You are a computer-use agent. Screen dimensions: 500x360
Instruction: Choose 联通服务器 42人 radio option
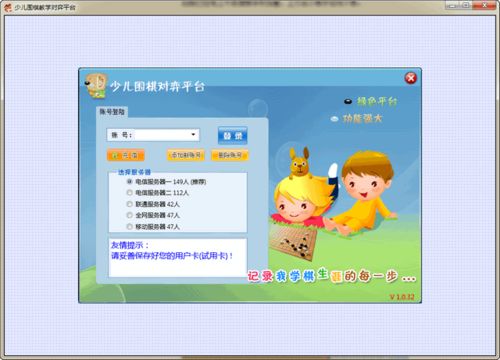tap(130, 204)
